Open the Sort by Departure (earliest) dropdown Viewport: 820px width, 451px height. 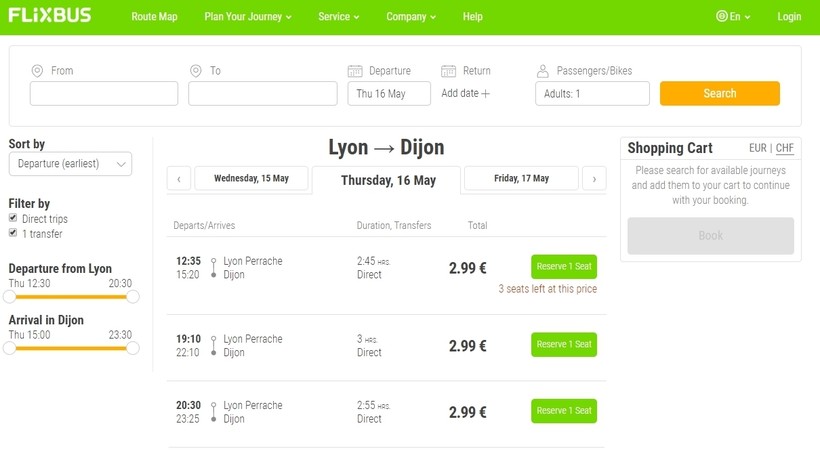coord(70,164)
